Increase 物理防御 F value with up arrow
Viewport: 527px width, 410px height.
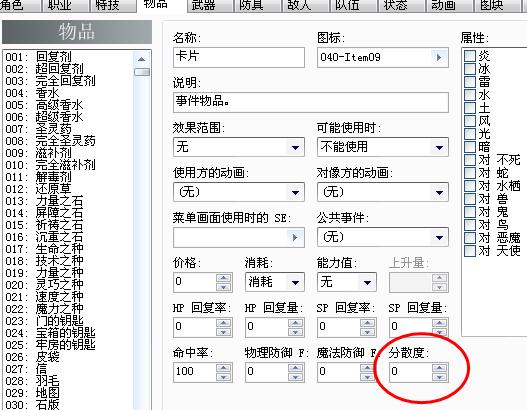point(295,368)
